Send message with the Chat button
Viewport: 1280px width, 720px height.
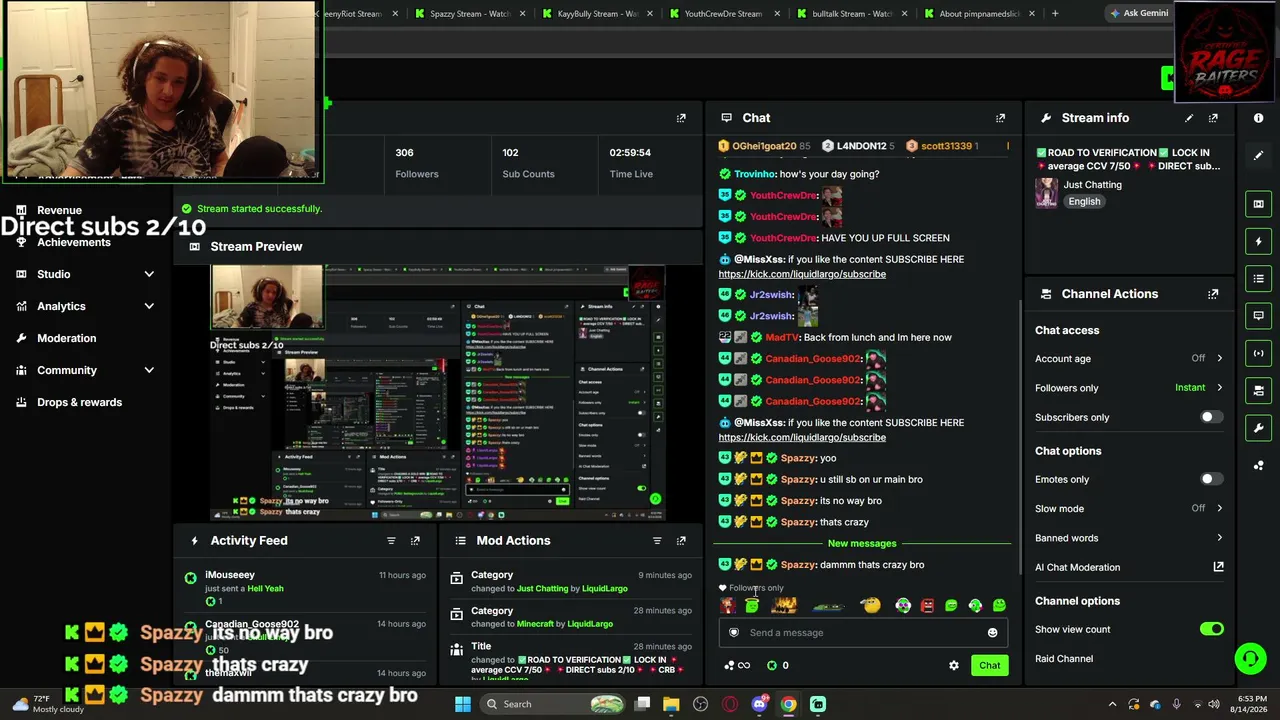tap(989, 665)
